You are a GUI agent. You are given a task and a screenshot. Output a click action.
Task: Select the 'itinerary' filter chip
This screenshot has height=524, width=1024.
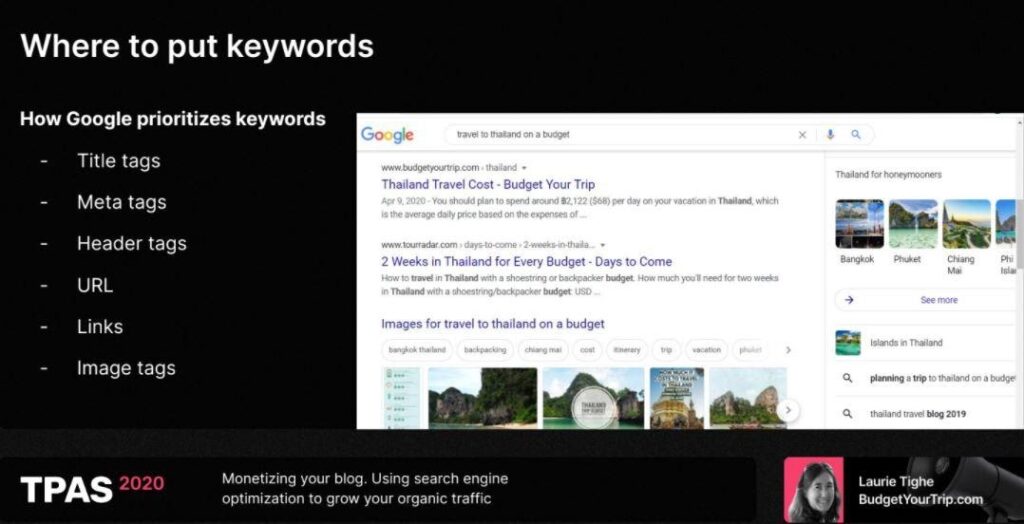626,350
